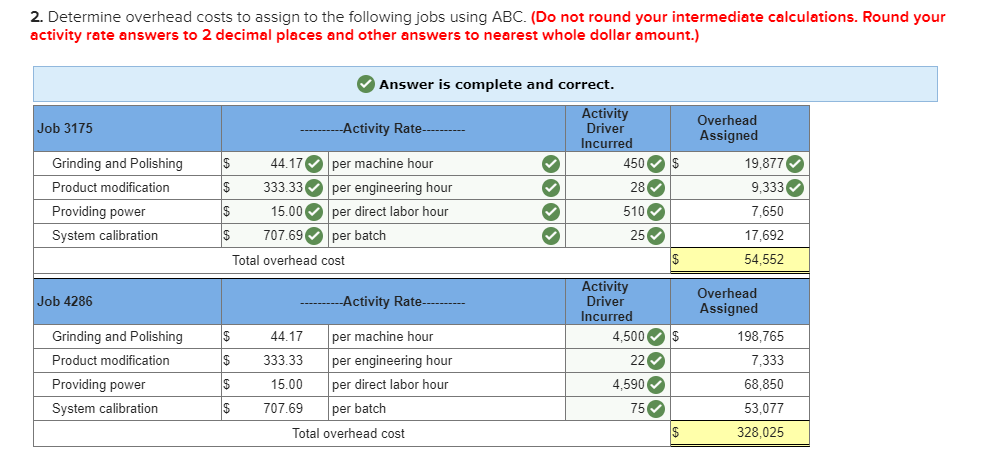
Task: Select the 44.17 rate cell in Job 3175
Action: (275, 164)
